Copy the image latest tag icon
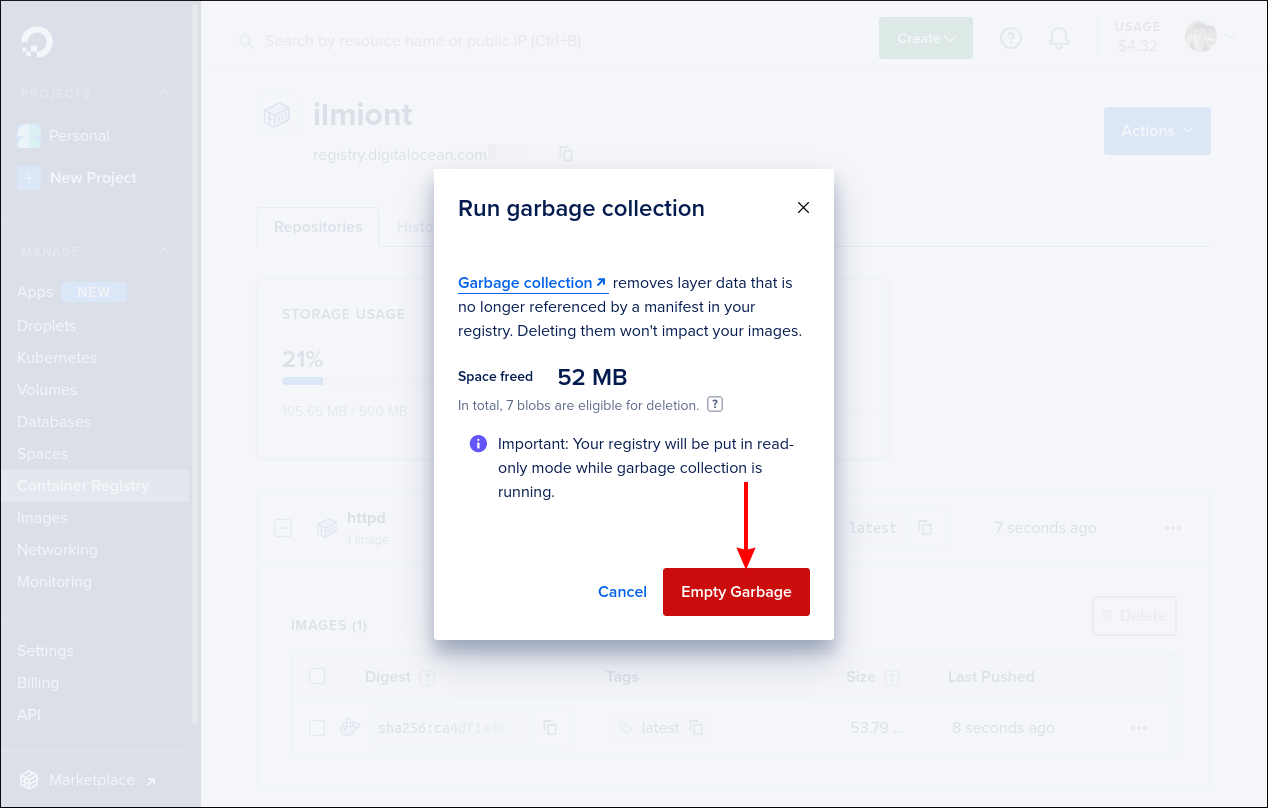The height and width of the screenshot is (808, 1268). pos(697,728)
